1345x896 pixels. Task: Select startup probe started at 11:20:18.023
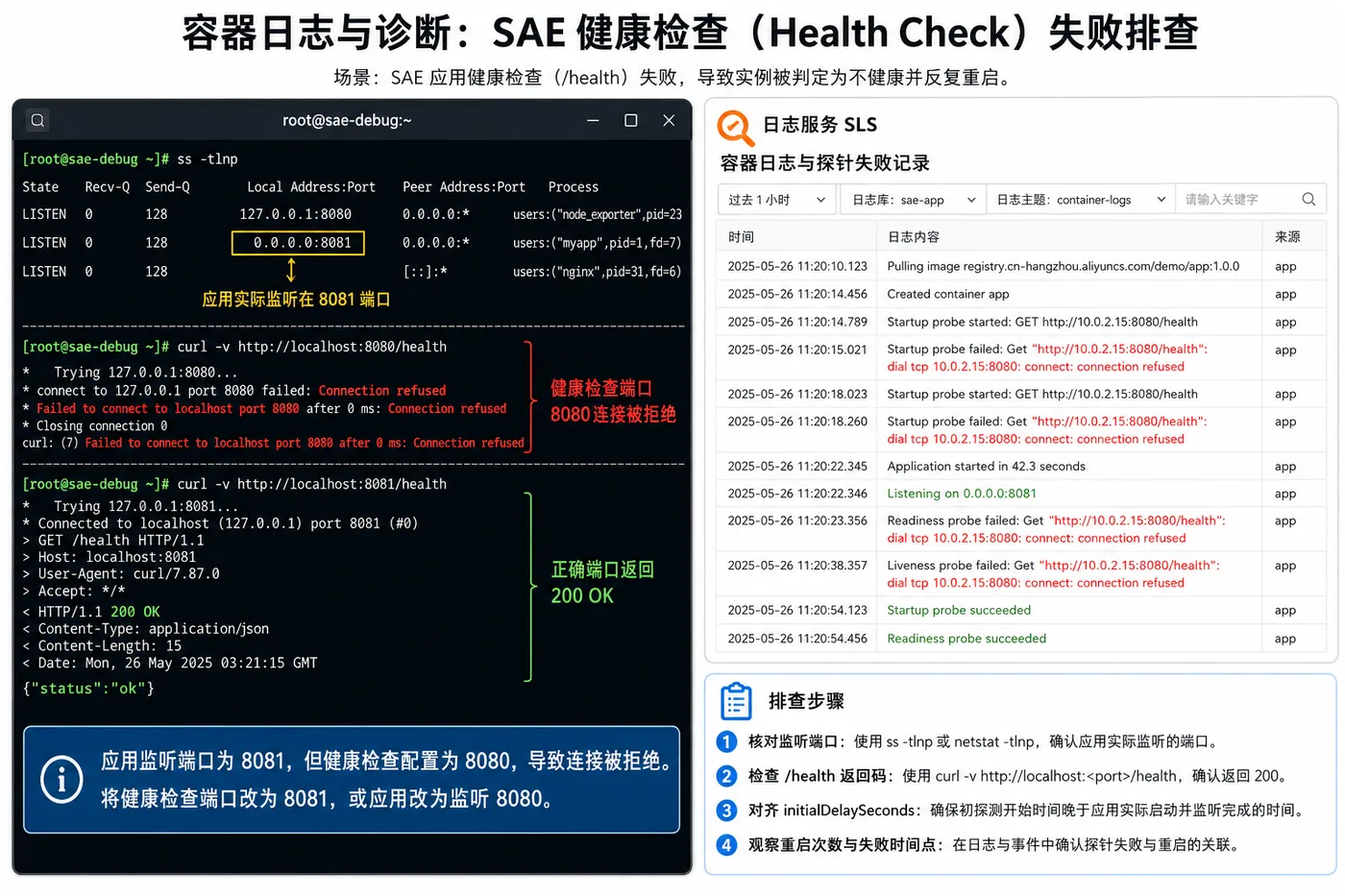(x=1021, y=394)
